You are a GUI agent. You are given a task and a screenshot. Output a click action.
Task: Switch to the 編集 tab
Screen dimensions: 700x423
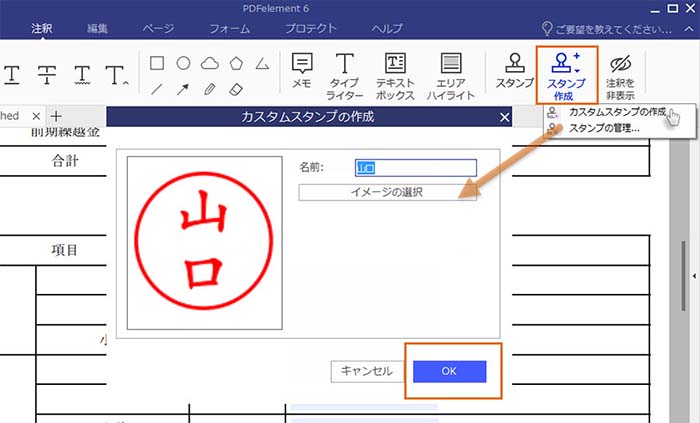98,29
